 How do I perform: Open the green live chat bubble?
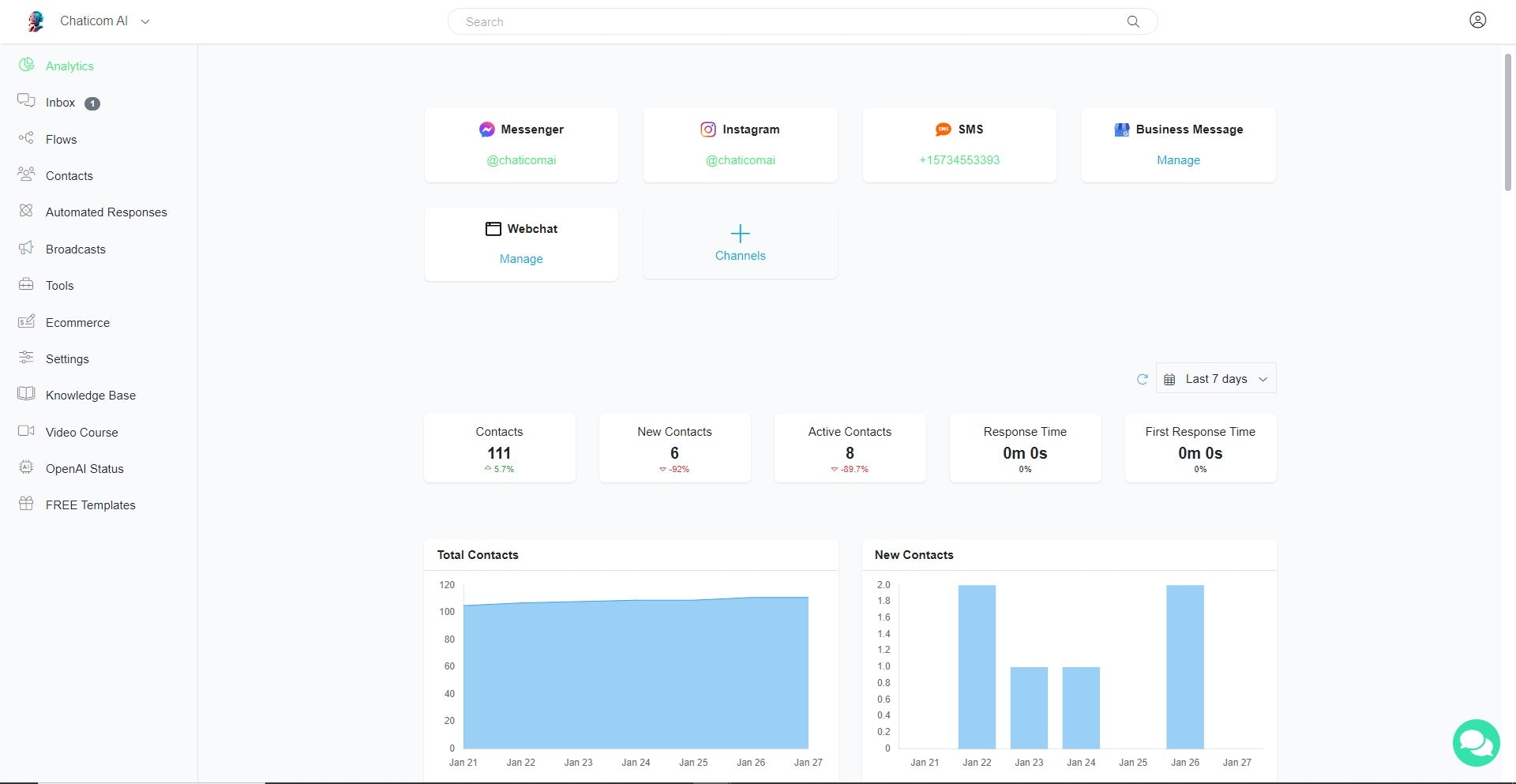click(1476, 743)
